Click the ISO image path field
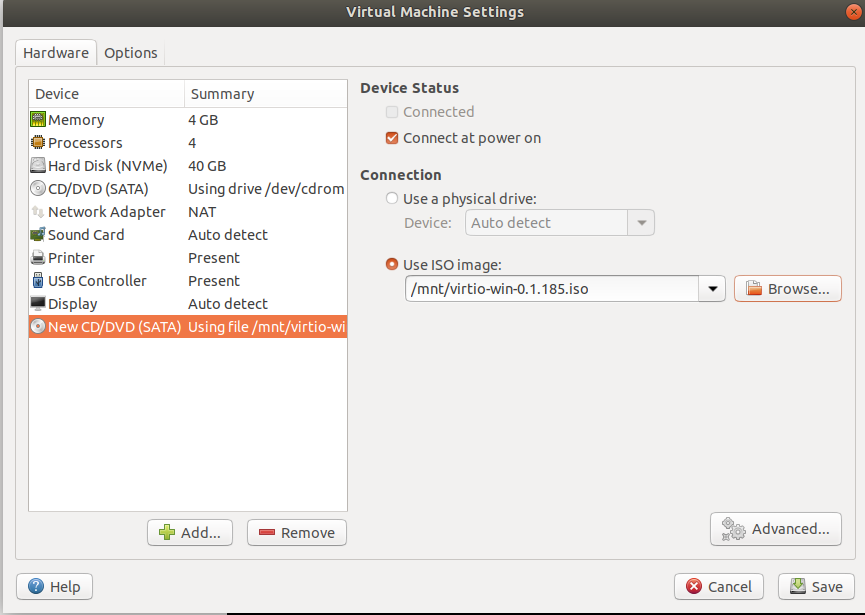The height and width of the screenshot is (615, 865). pos(552,289)
